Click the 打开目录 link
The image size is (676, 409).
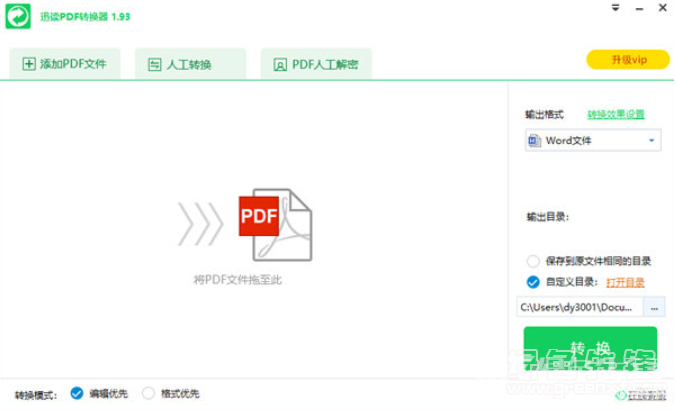625,283
